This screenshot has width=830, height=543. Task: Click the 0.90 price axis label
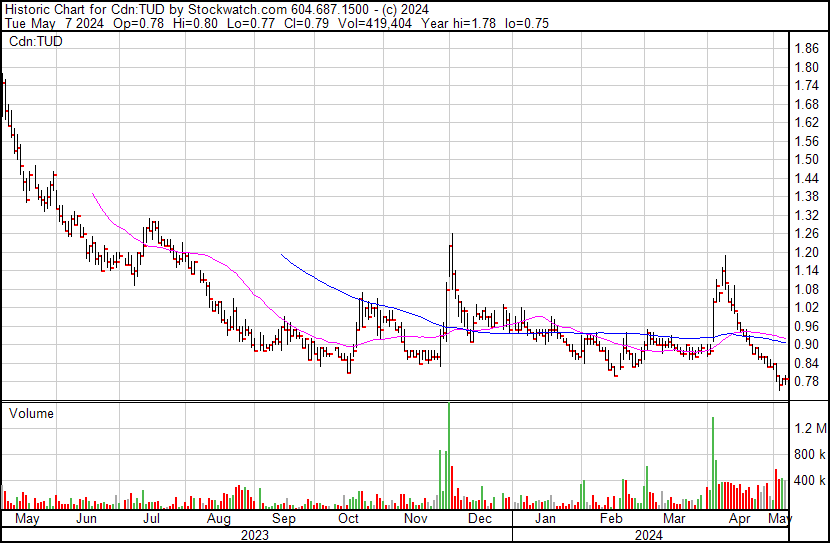[807, 345]
